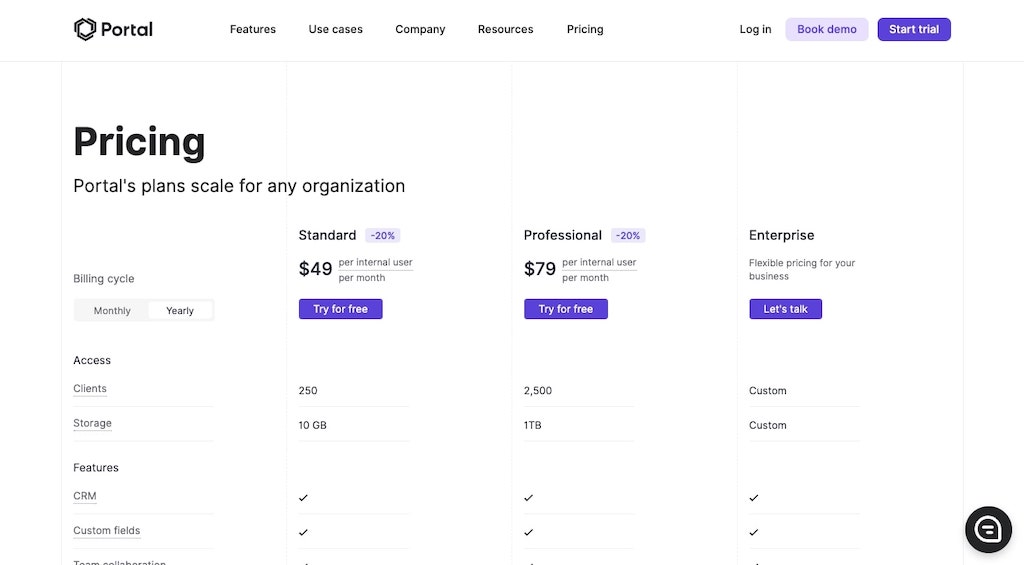Click Let's talk for Enterprise plan
This screenshot has height=565, width=1024.
(x=785, y=309)
